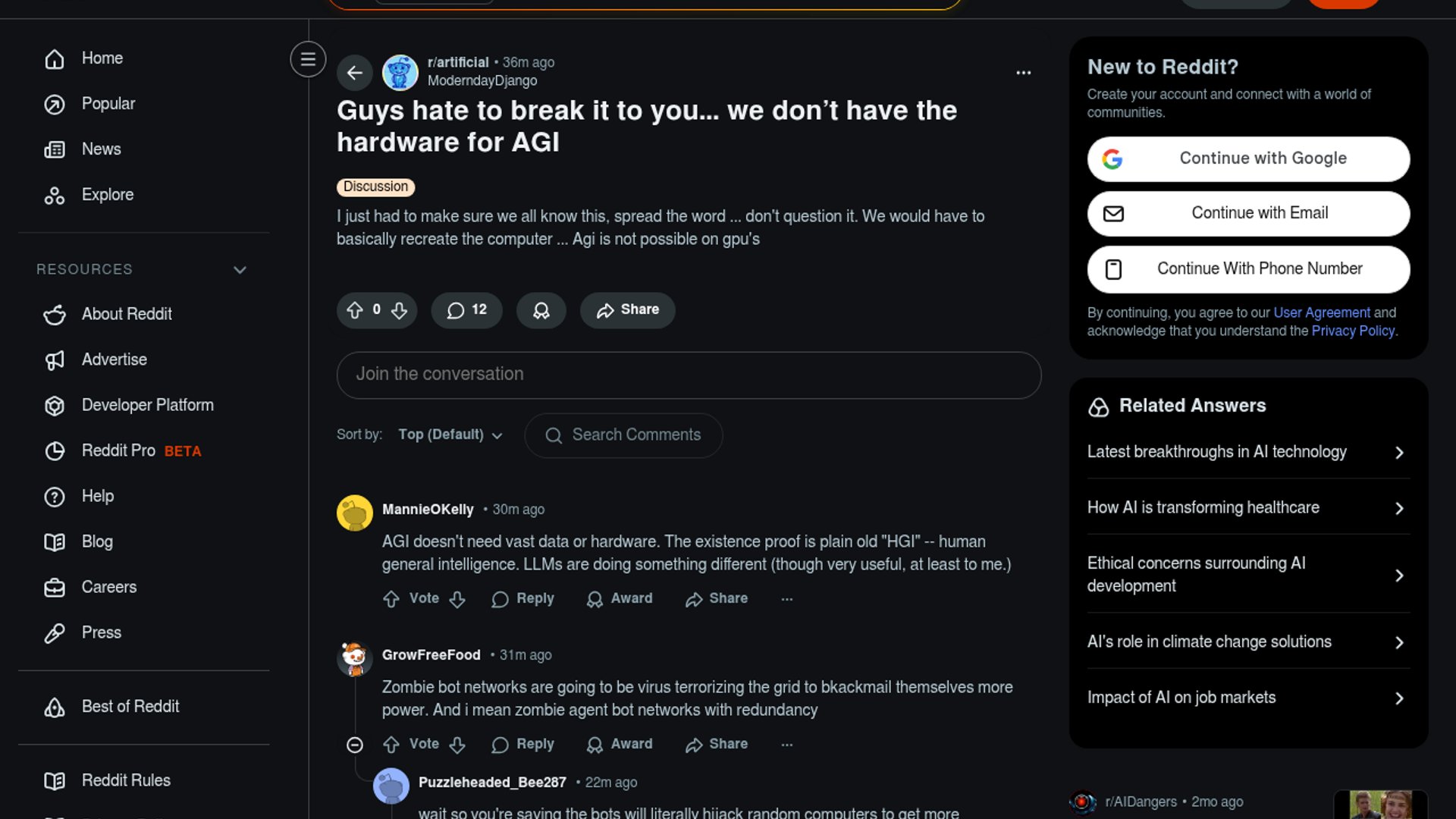1456x819 pixels.
Task: Open the Sort by Top (Default) dropdown
Action: pos(450,435)
